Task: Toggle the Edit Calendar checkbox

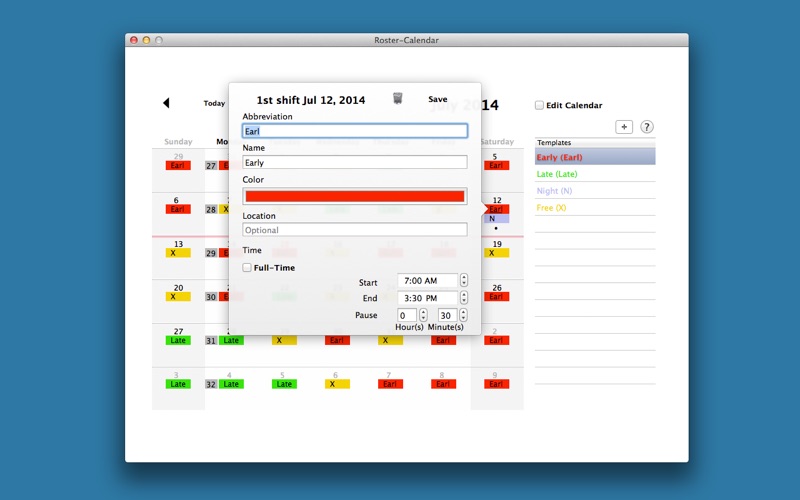Action: click(x=540, y=105)
